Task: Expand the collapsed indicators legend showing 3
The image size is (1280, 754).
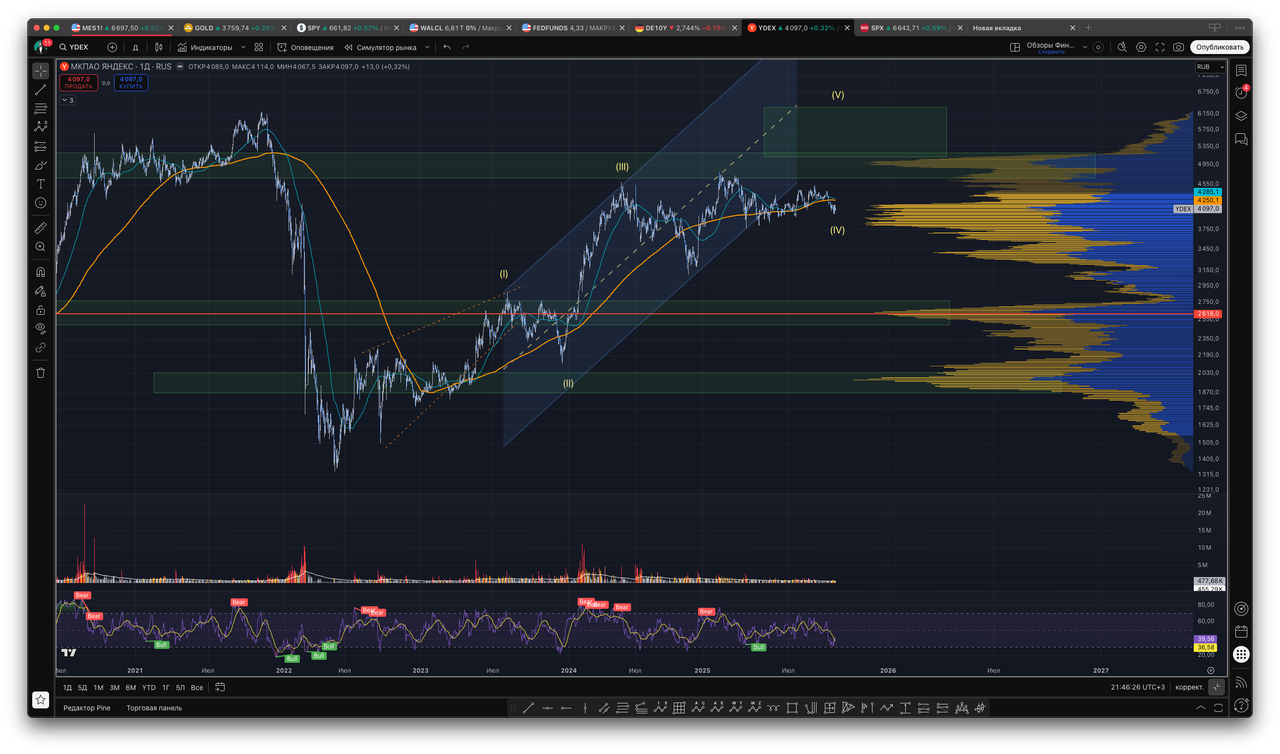Action: coord(67,100)
